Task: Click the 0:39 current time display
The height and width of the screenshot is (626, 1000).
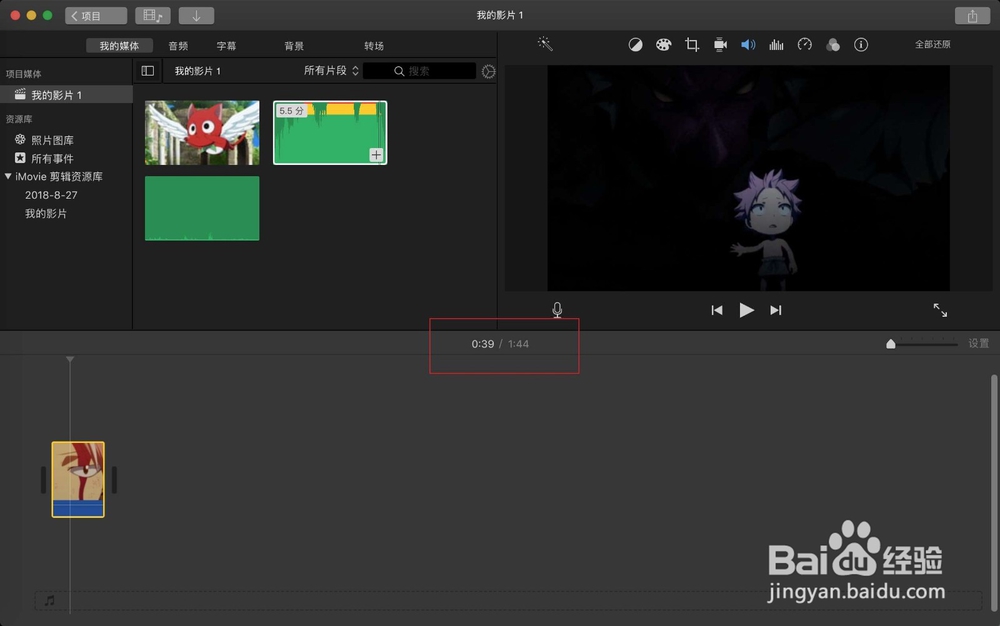Action: click(483, 344)
